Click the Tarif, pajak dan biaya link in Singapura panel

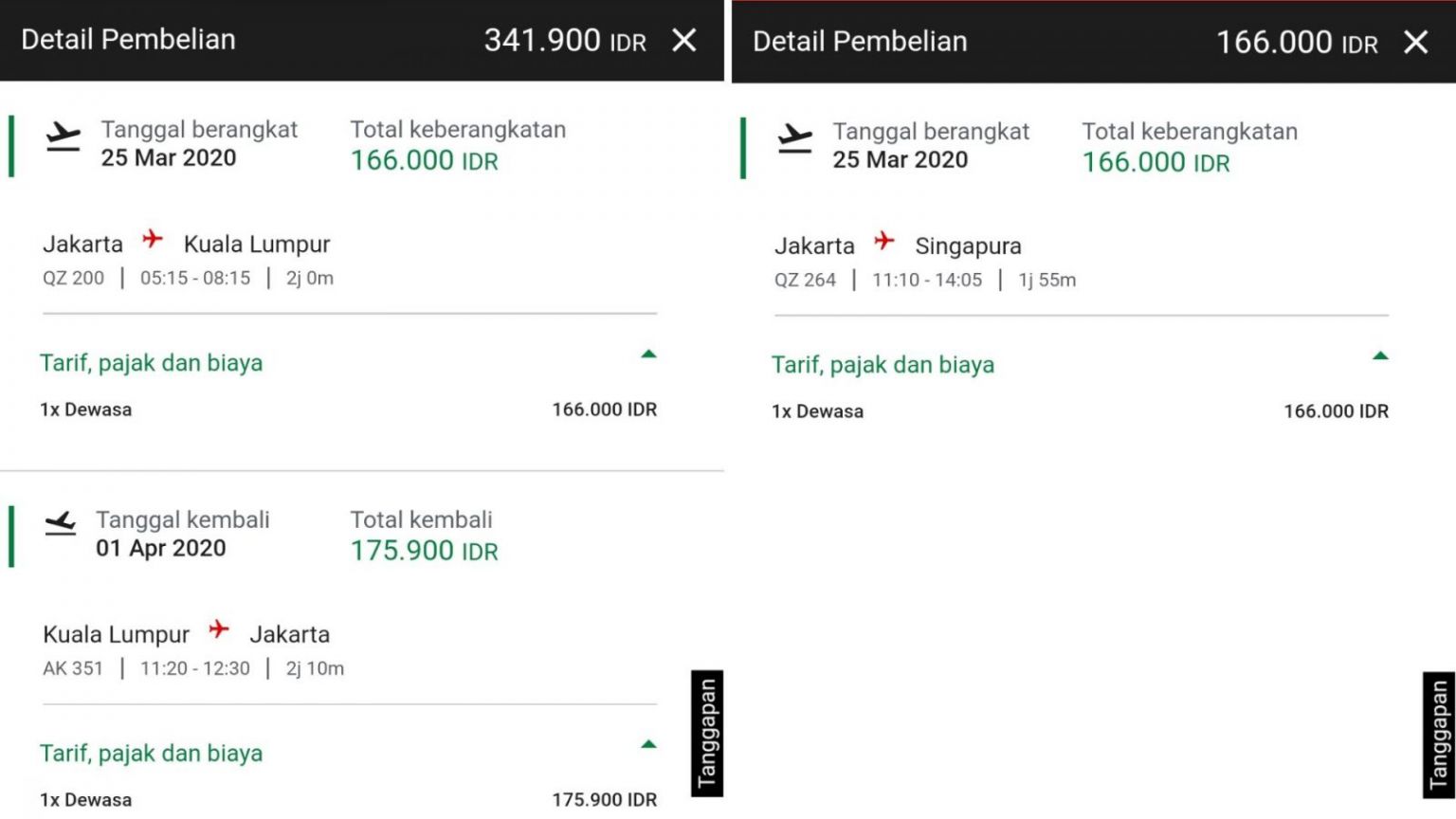click(x=883, y=365)
